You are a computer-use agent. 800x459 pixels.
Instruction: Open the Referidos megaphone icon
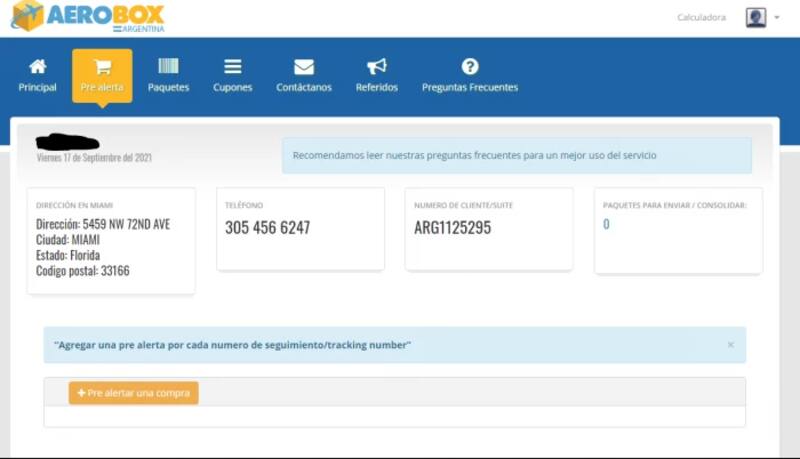pos(376,67)
